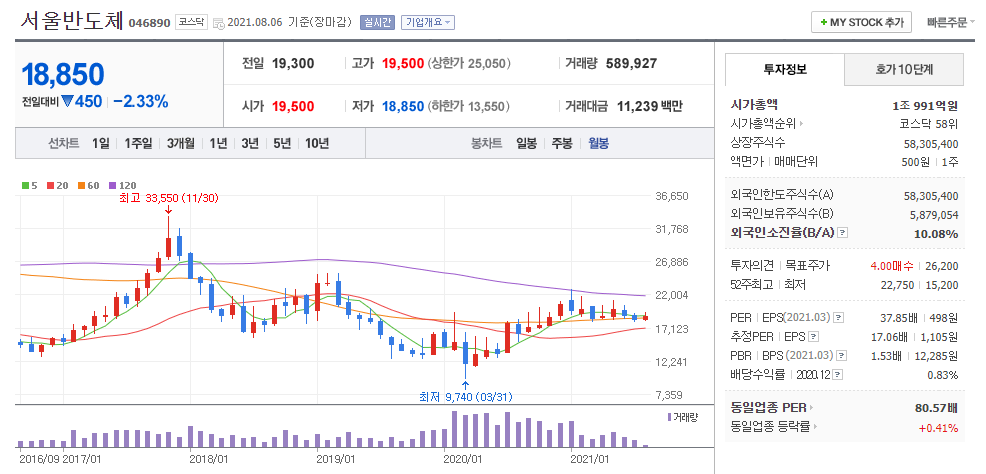Click the 거래량 value 589,927
Viewport: 986px width, 474px height.
[x=631, y=63]
